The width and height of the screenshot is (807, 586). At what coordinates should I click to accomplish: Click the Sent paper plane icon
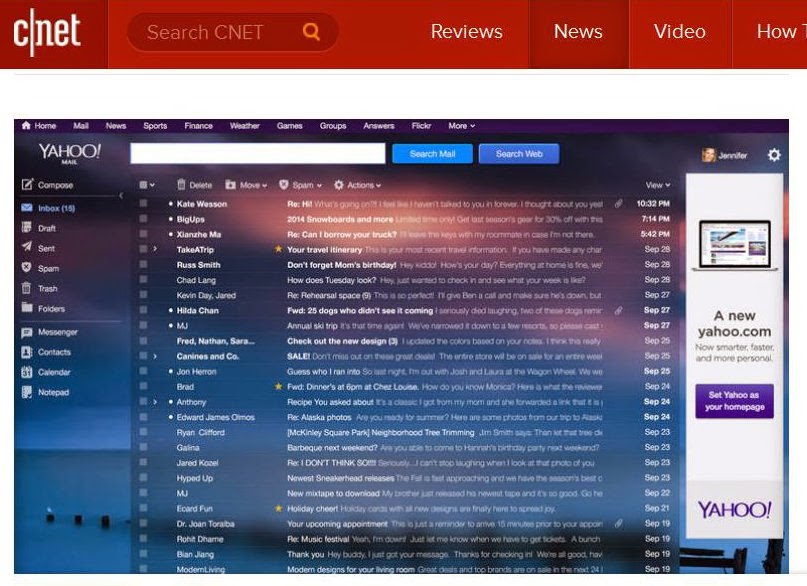(27, 247)
